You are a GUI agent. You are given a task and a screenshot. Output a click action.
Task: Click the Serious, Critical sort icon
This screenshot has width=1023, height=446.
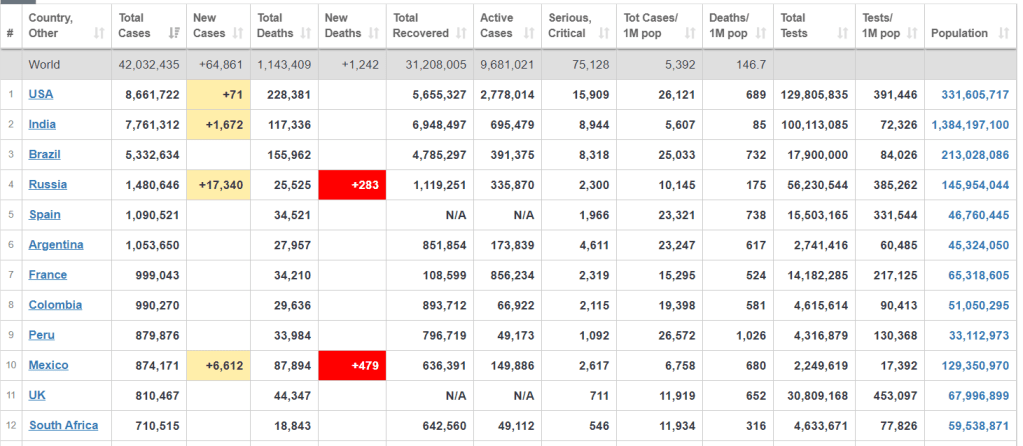pyautogui.click(x=603, y=34)
